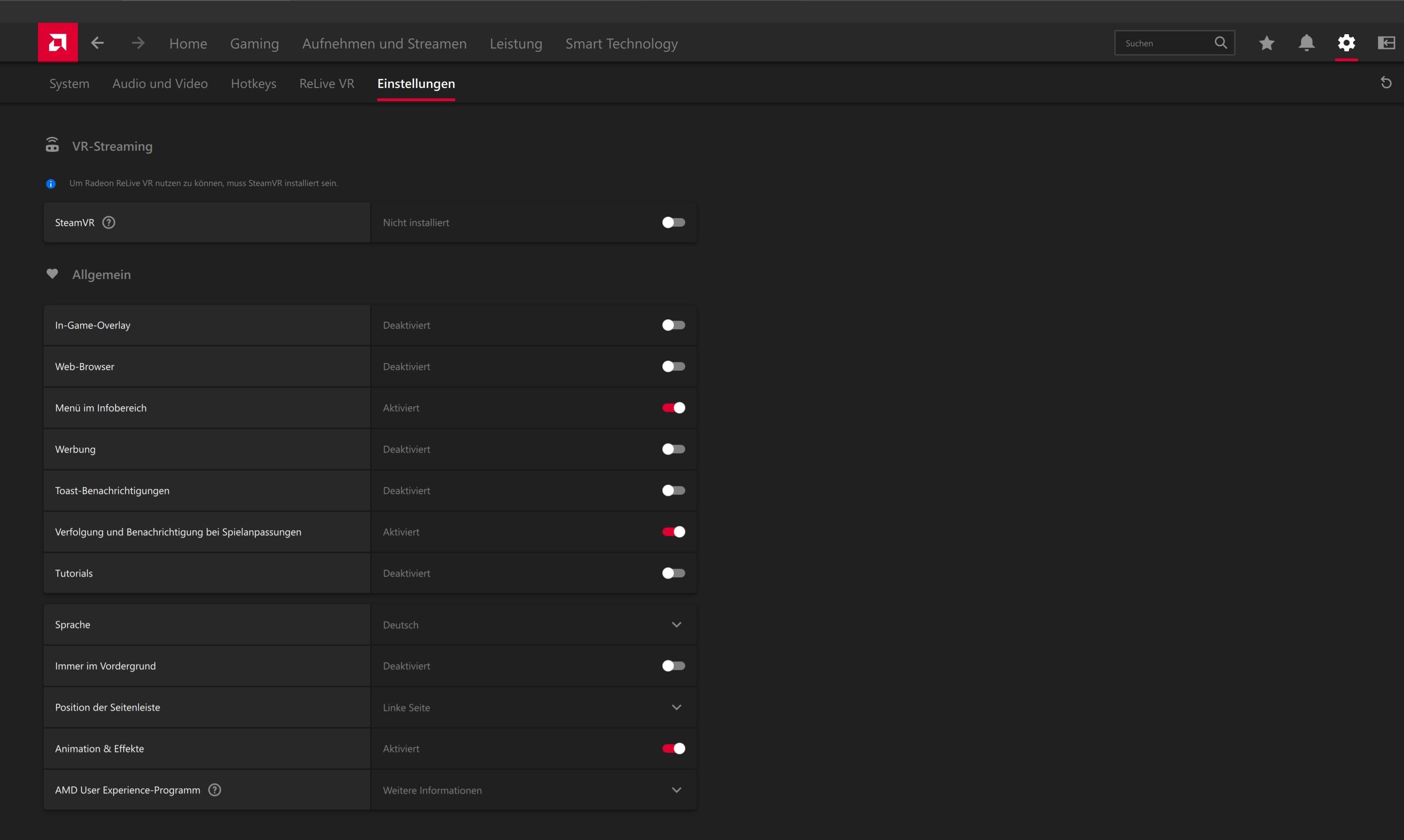Open Aufnehmen und Streamen tab
Viewport: 1404px width, 840px height.
point(384,44)
